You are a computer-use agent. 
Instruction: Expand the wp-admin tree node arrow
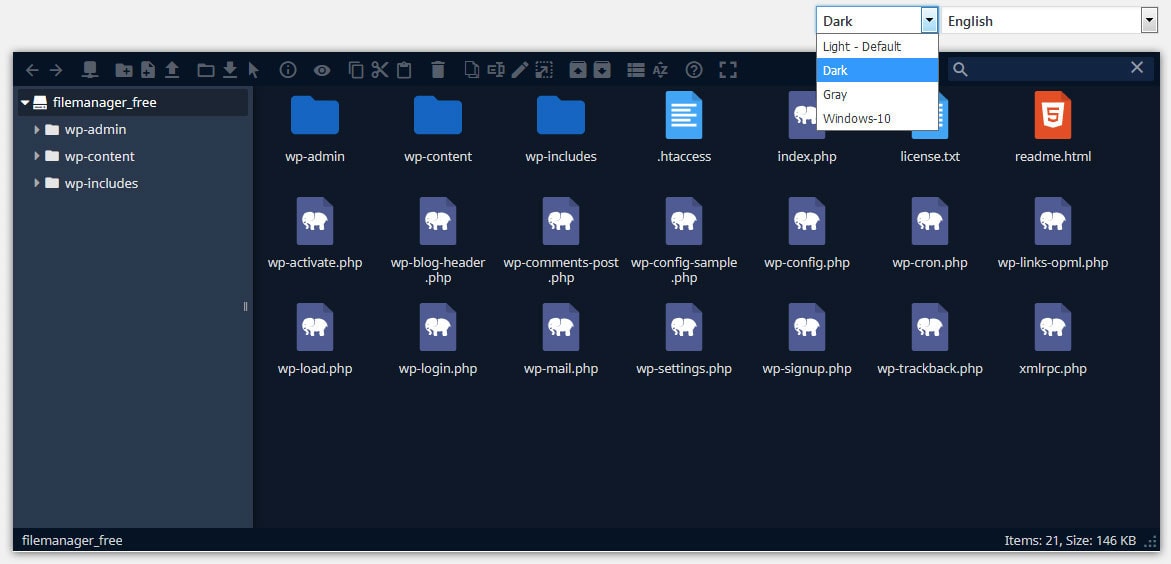37,130
